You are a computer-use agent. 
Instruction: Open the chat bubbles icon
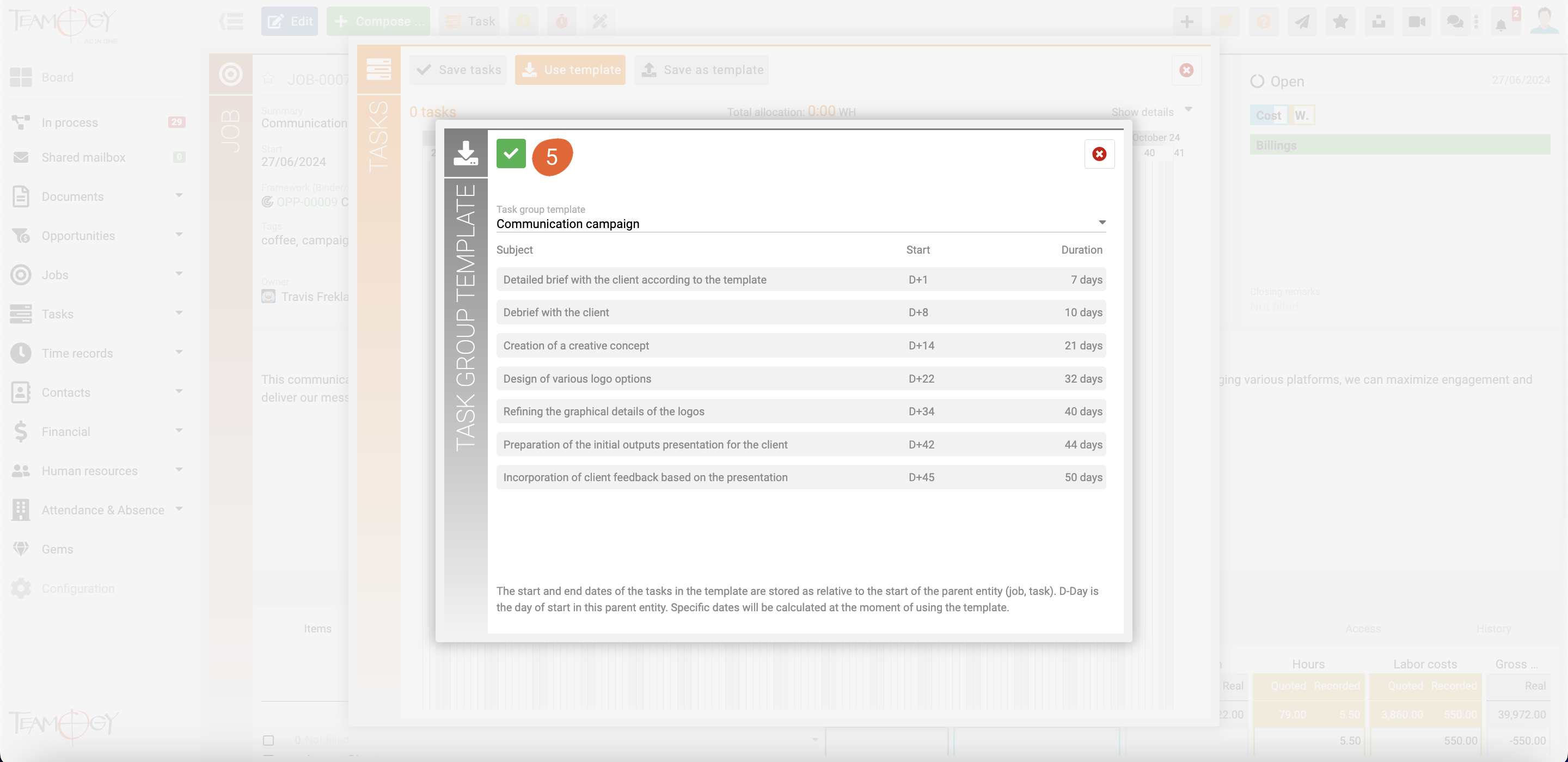click(x=1455, y=22)
